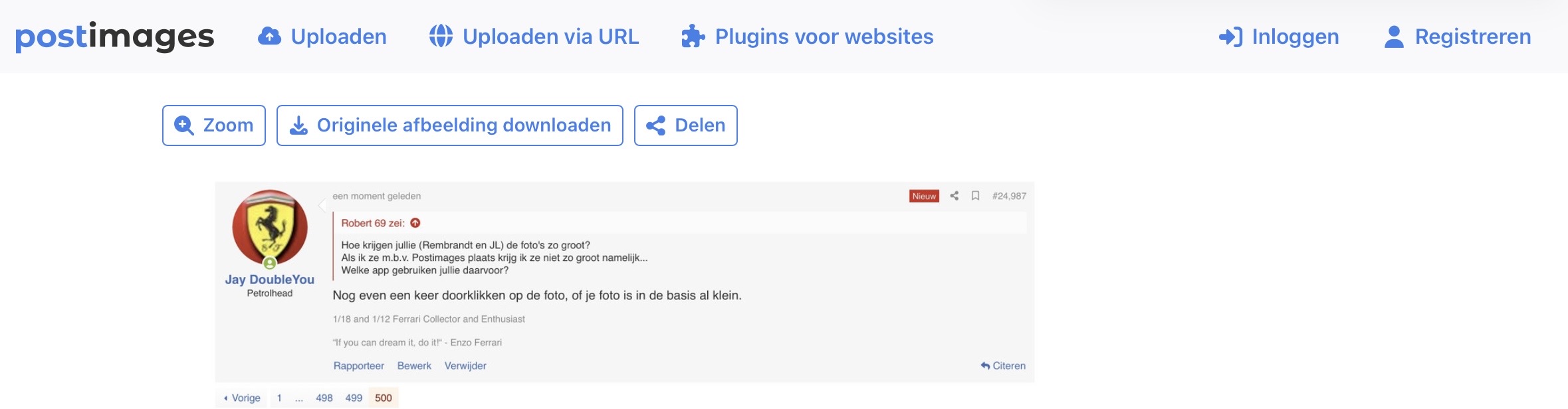Click the Enzo Ferrari quote signature line
Viewport: 1568px width, 409px height.
[x=417, y=343]
